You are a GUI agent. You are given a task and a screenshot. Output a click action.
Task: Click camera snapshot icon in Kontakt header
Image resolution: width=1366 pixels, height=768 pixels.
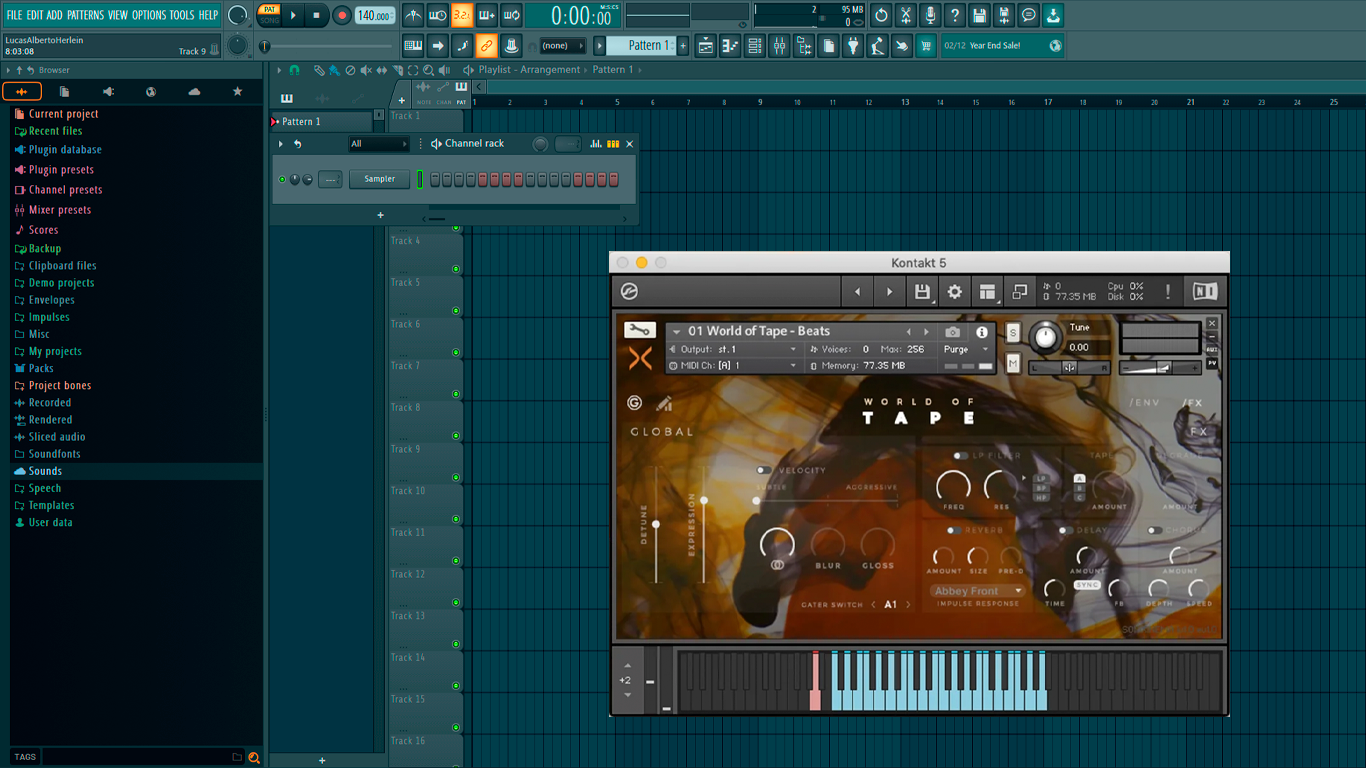point(953,332)
